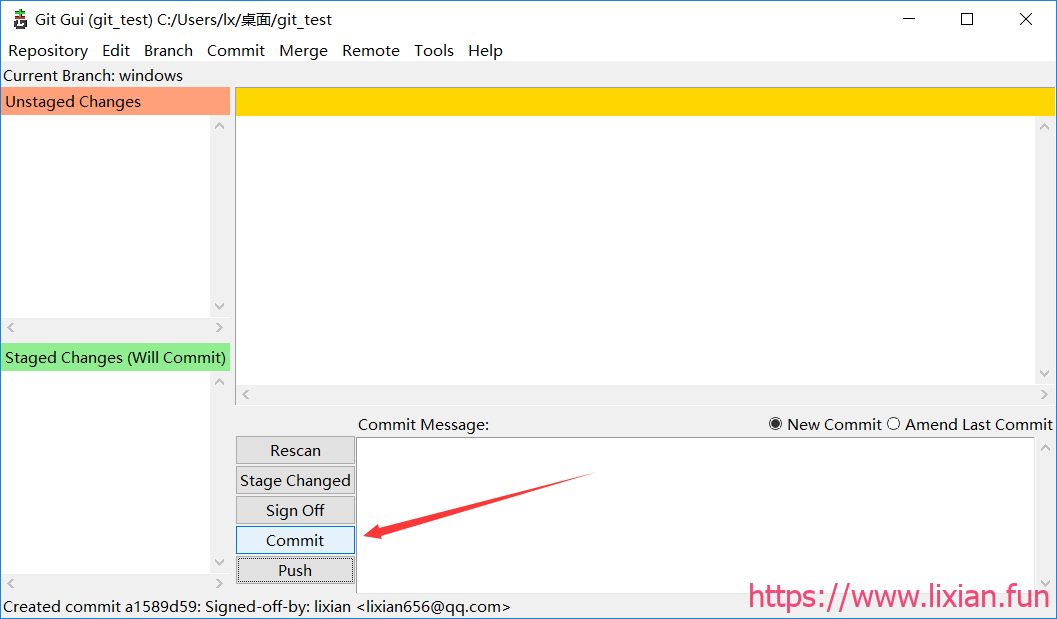The height and width of the screenshot is (619, 1057).
Task: Open the Repository menu
Action: click(x=48, y=51)
